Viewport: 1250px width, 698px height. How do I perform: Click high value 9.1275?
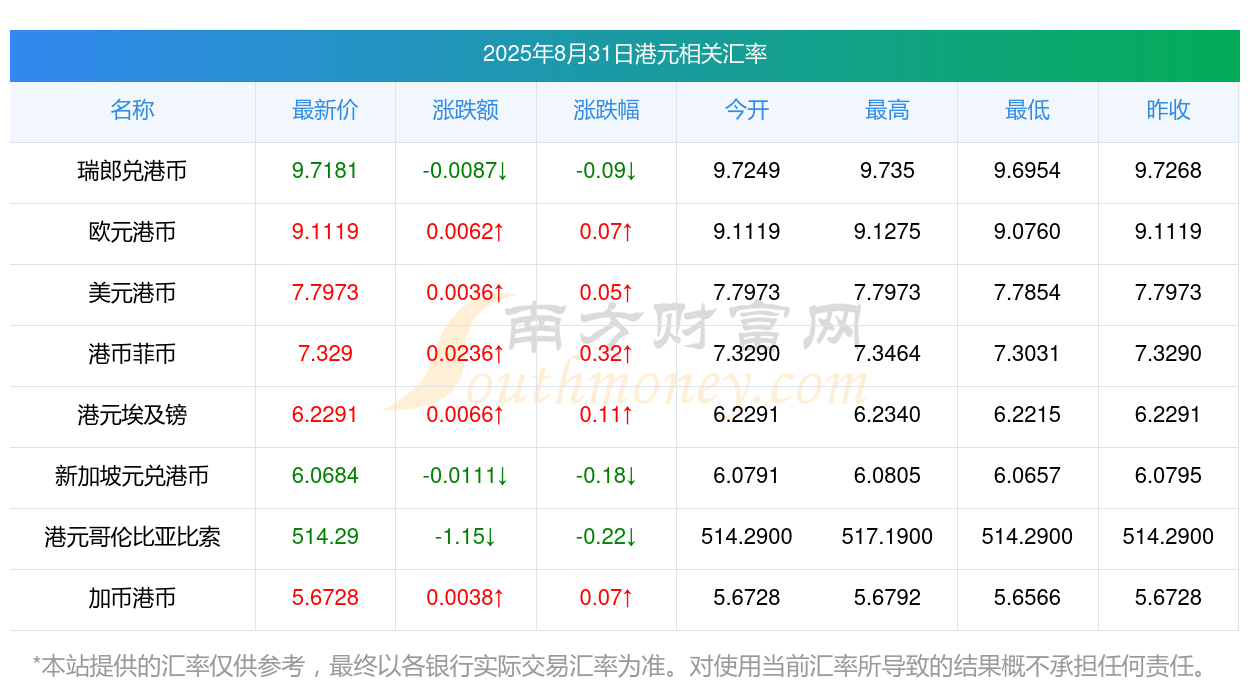(887, 232)
